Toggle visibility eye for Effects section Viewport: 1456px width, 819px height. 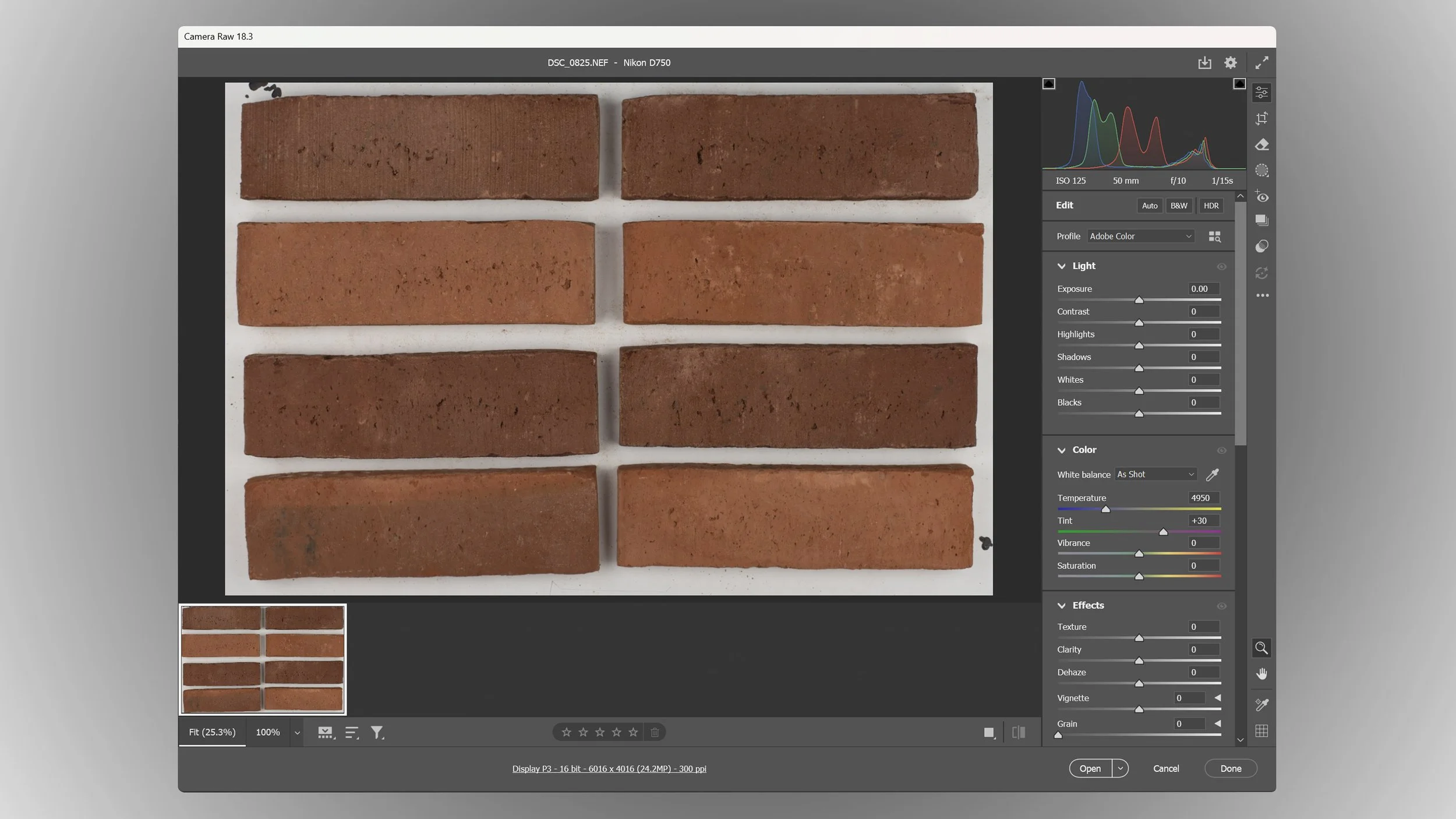click(1221, 606)
